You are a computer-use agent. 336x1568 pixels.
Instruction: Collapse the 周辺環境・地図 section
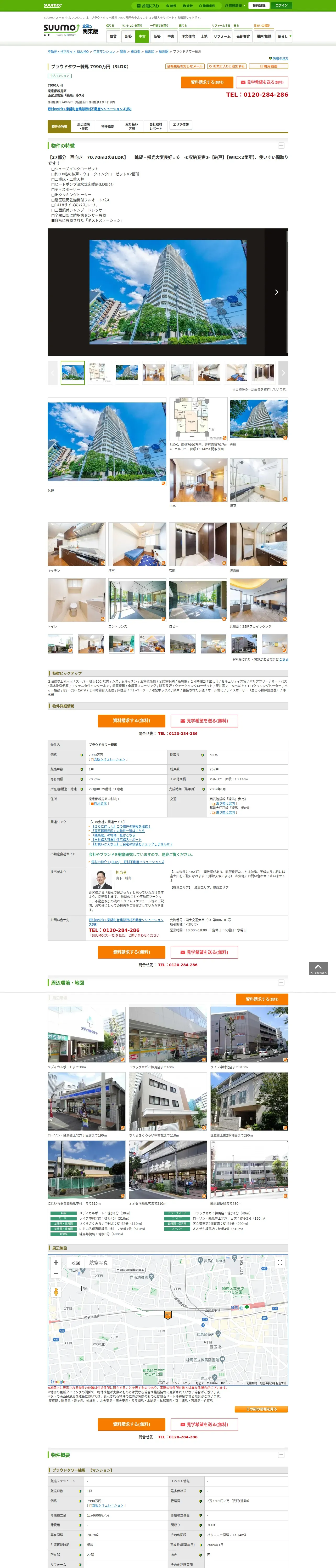[x=281, y=982]
